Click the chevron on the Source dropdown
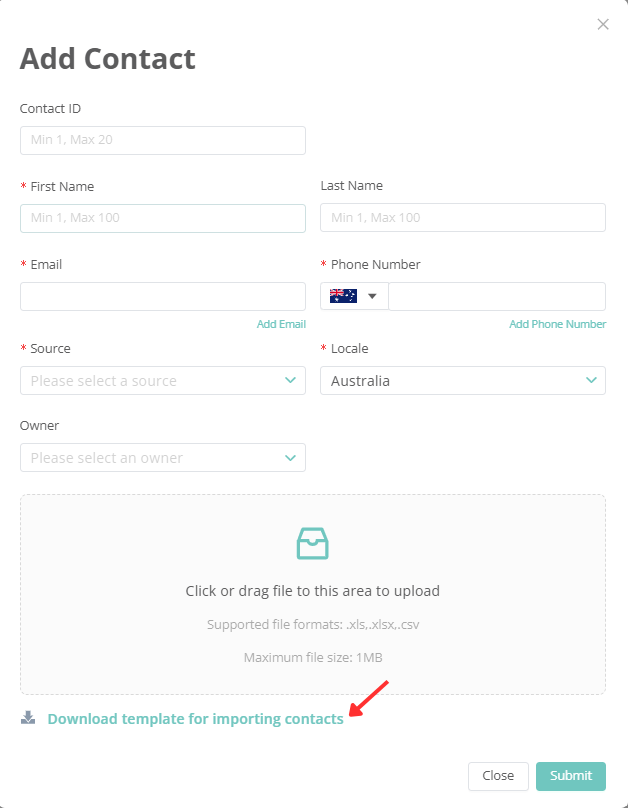 pos(292,380)
